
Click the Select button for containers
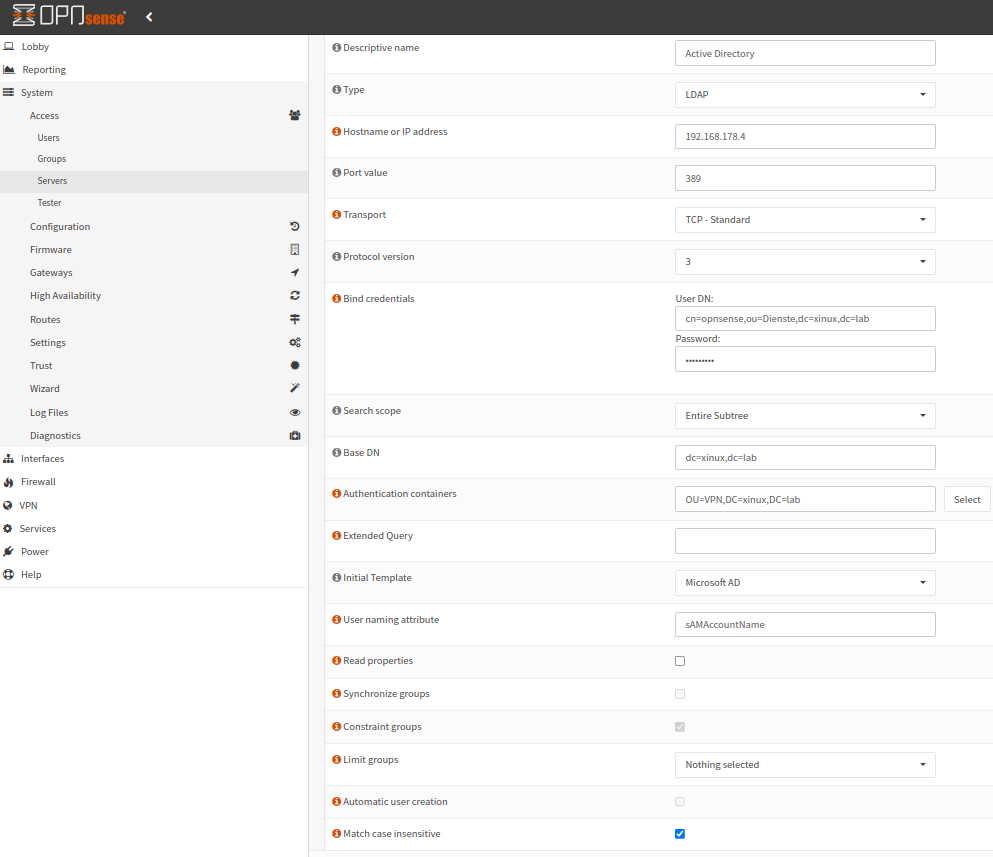pyautogui.click(x=966, y=499)
